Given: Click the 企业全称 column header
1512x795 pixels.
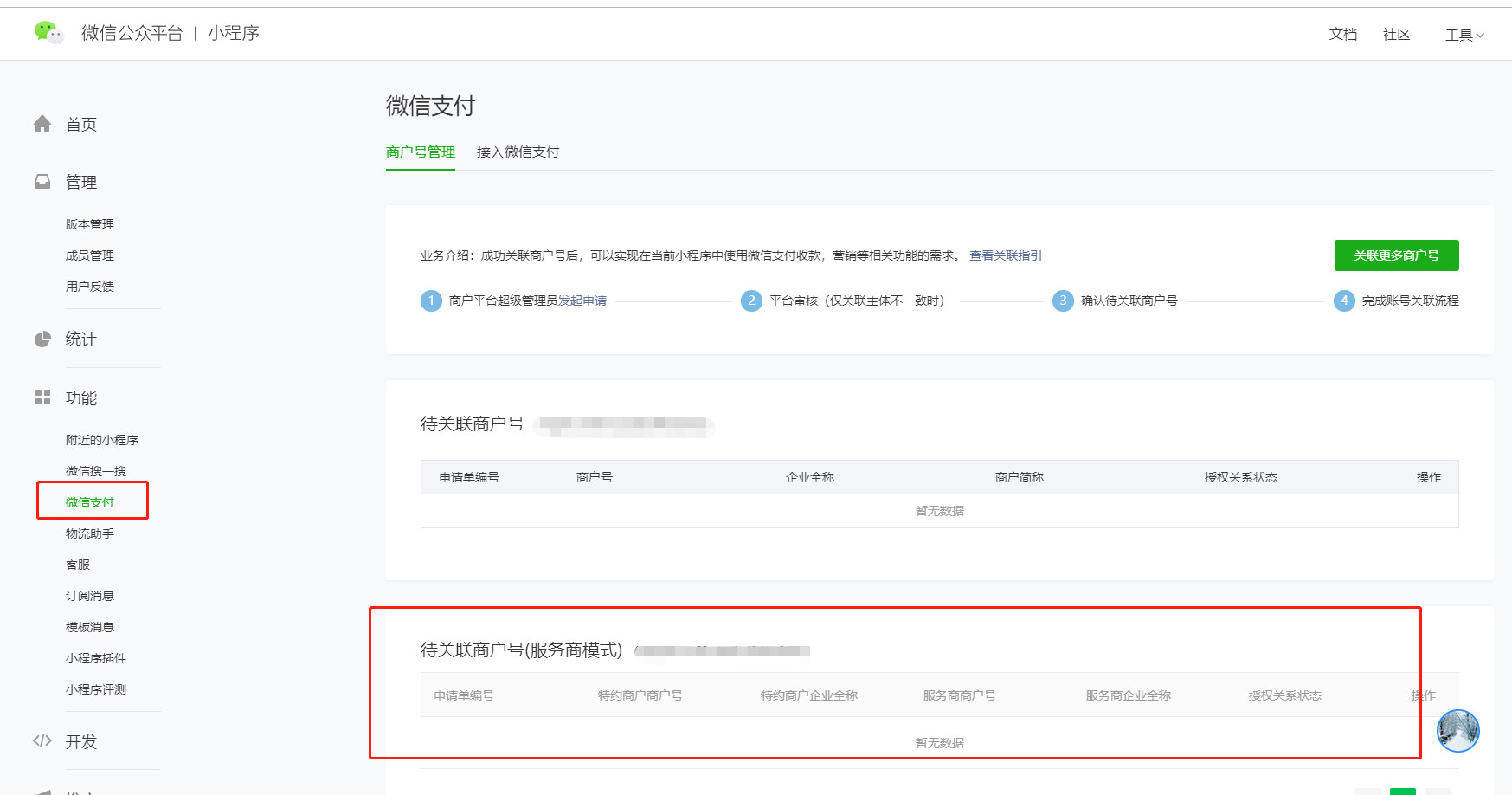Looking at the screenshot, I should pyautogui.click(x=810, y=477).
